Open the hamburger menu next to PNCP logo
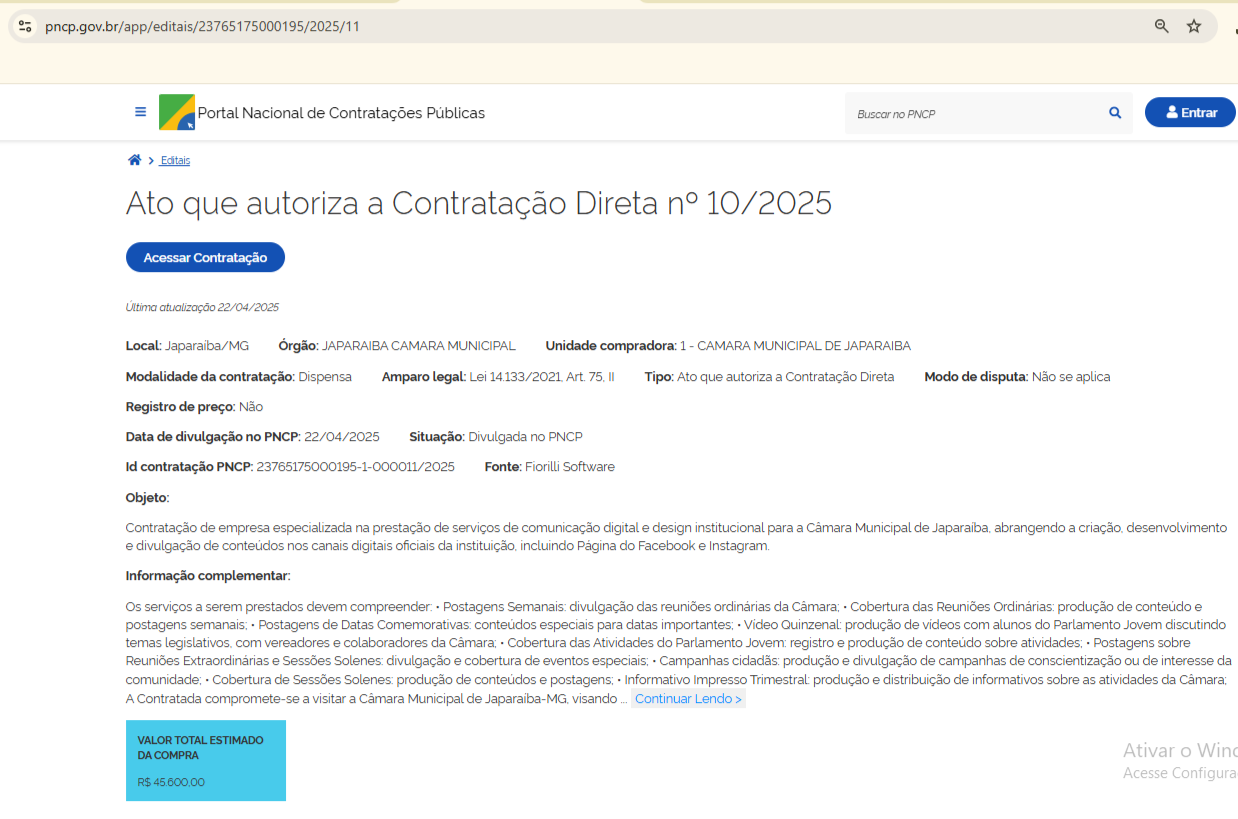Viewport: 1238px width, 819px height. [140, 112]
